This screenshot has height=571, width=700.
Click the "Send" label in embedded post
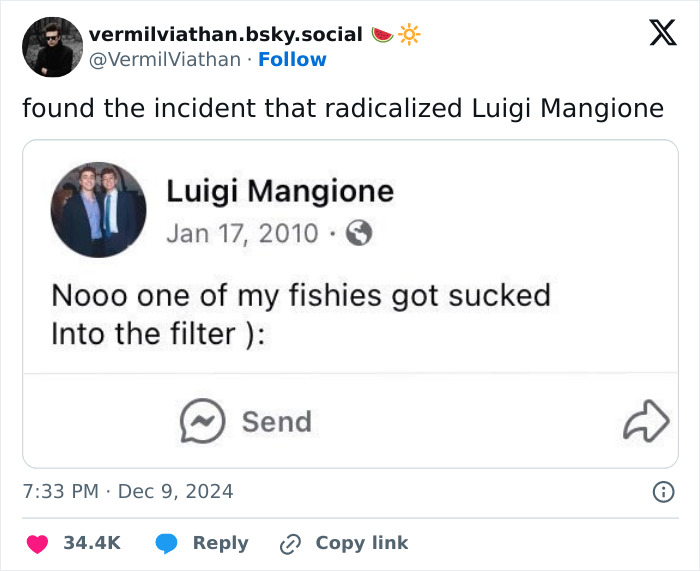pos(276,422)
